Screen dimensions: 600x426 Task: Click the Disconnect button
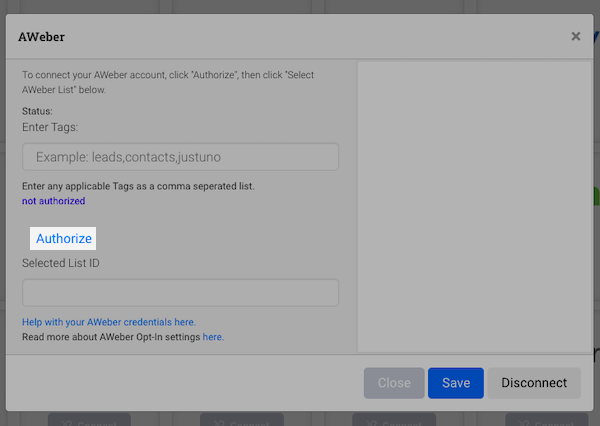[534, 383]
